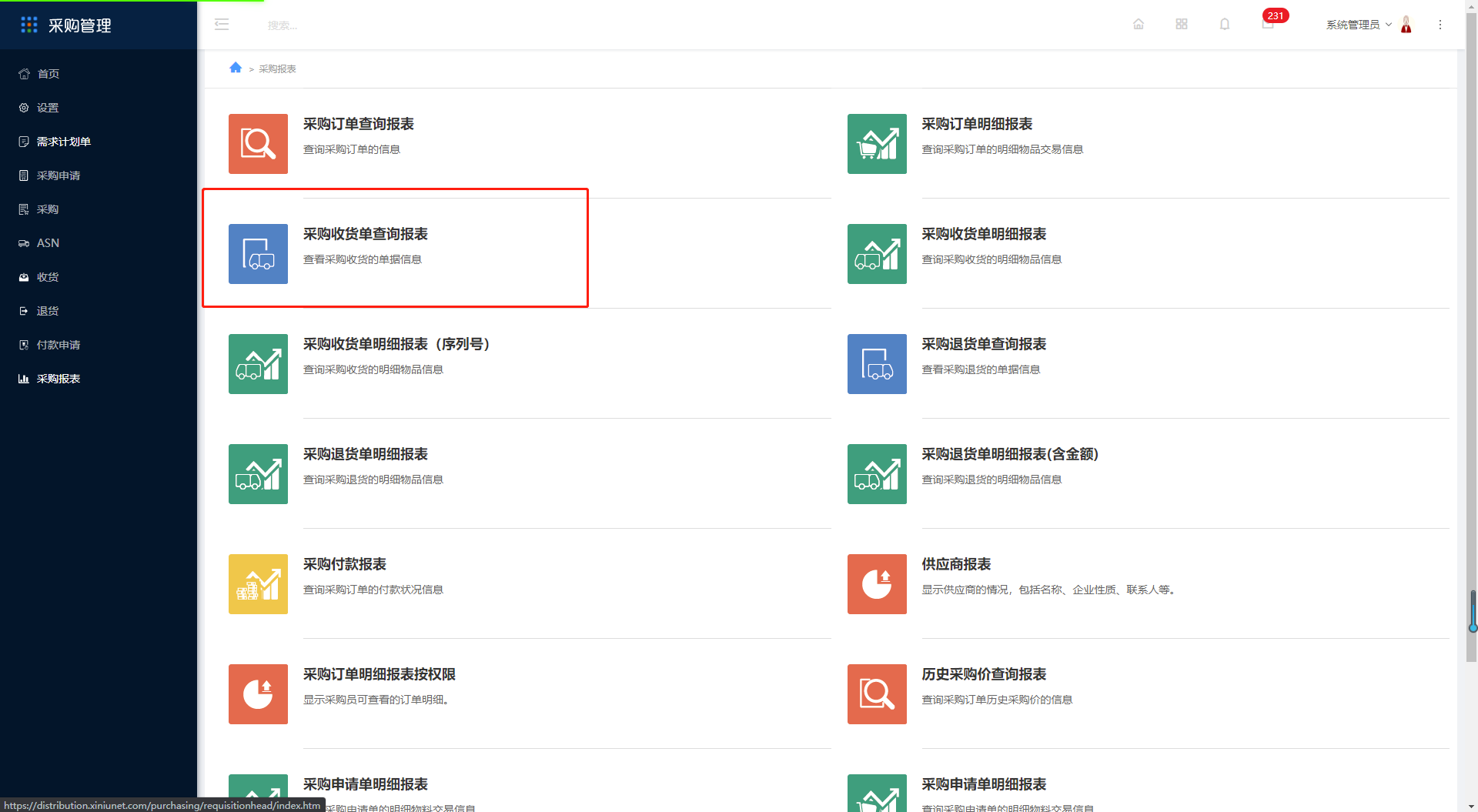This screenshot has height=812, width=1478.
Task: Open the 供应商报表 title link
Action: [x=956, y=564]
